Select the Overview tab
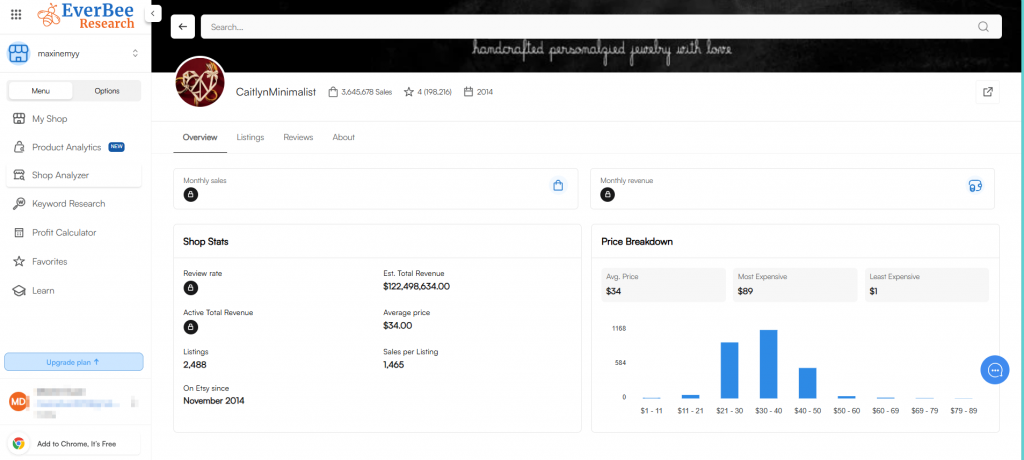This screenshot has height=460, width=1024. pos(200,137)
